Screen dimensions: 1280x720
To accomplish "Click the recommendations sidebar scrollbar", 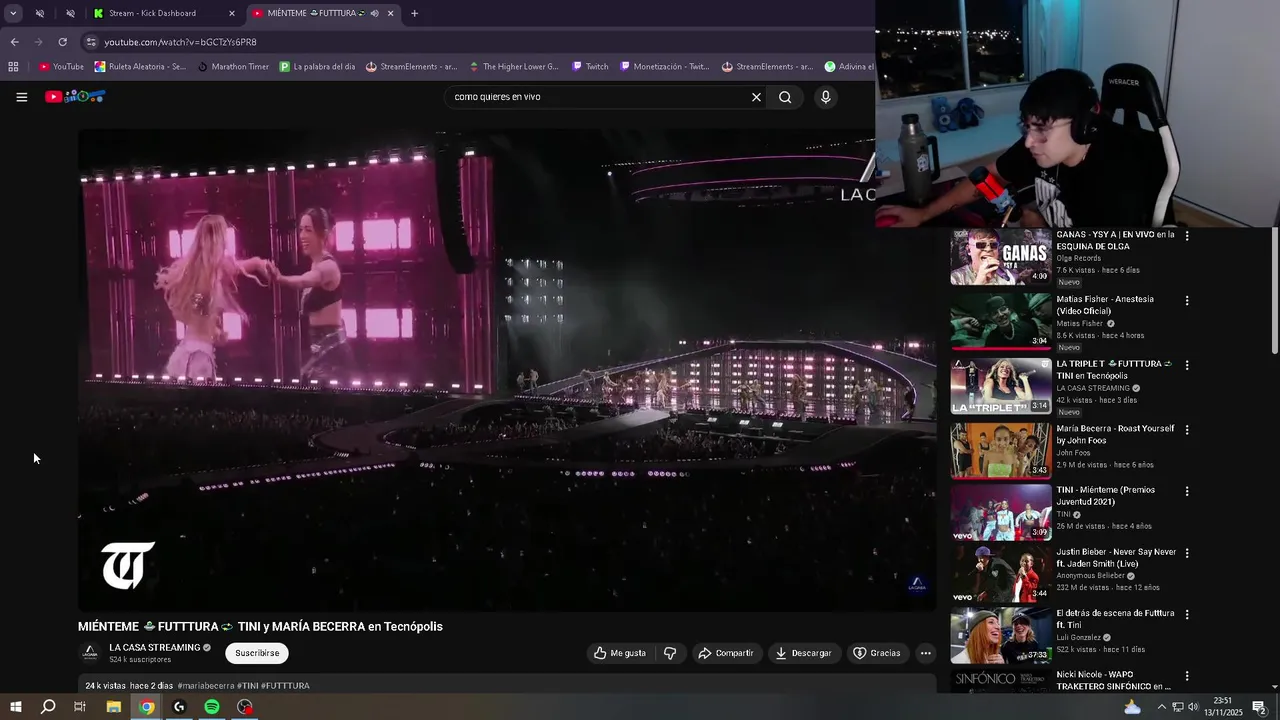I will click(1275, 290).
